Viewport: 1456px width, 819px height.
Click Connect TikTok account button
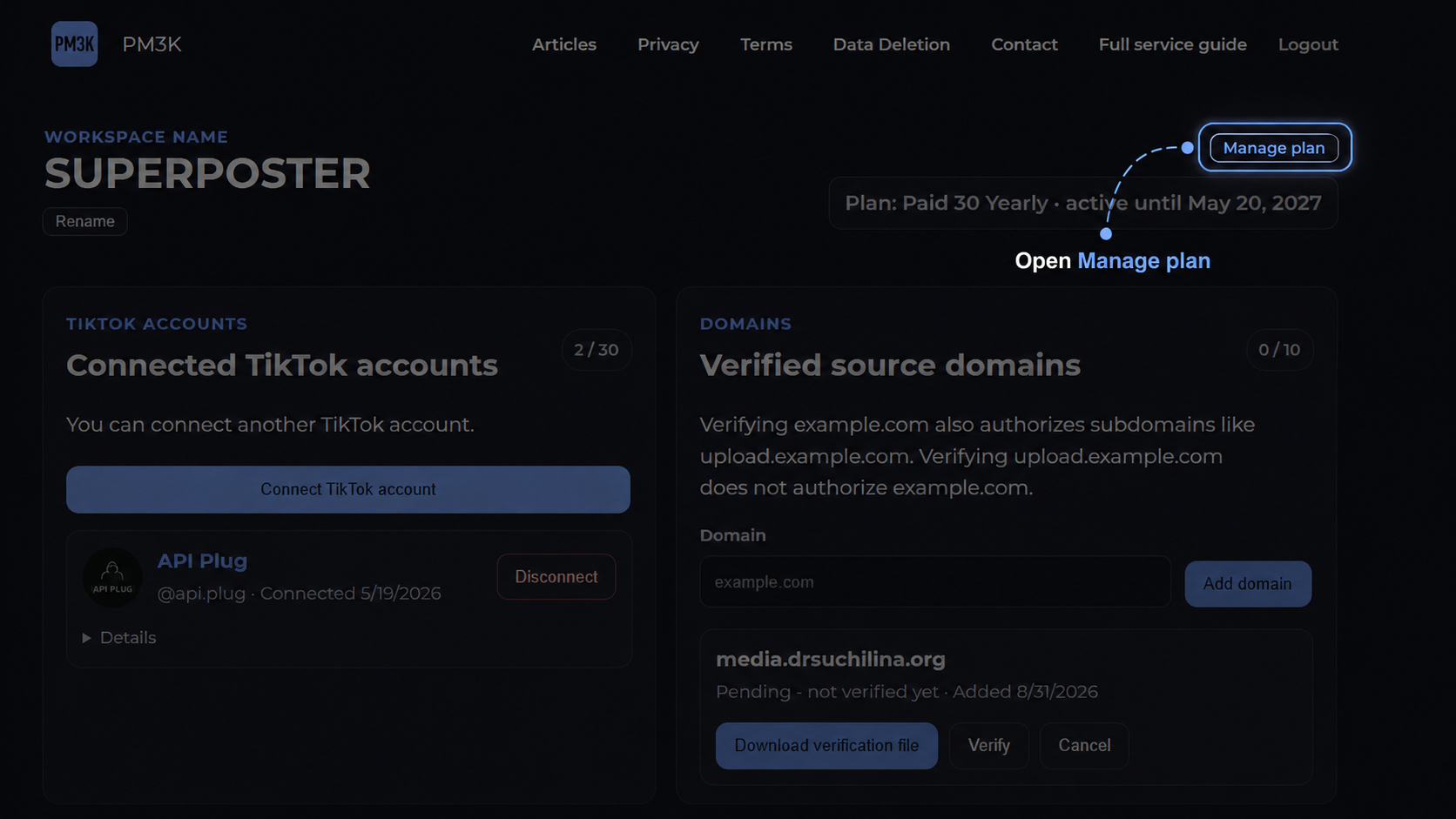coord(348,489)
